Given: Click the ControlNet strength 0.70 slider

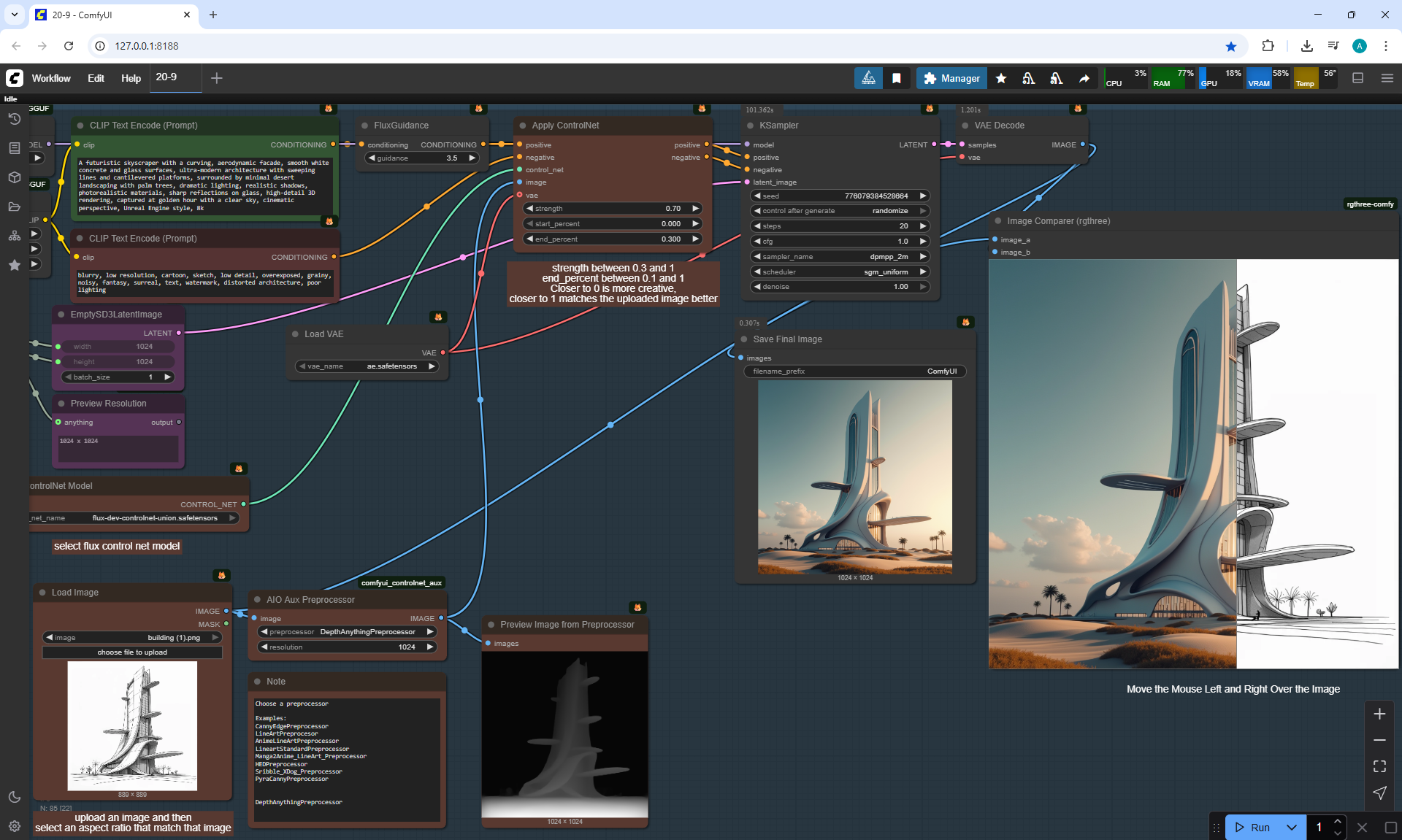Looking at the screenshot, I should pyautogui.click(x=612, y=209).
